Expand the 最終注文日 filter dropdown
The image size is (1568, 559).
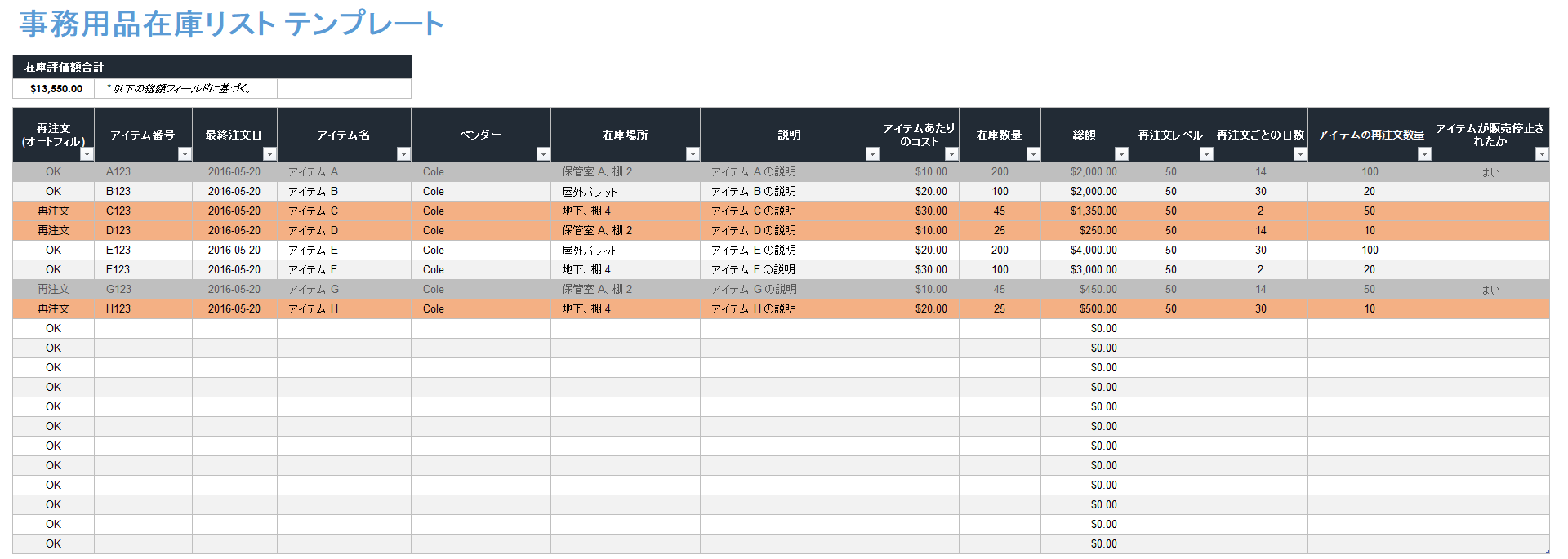click(x=269, y=154)
